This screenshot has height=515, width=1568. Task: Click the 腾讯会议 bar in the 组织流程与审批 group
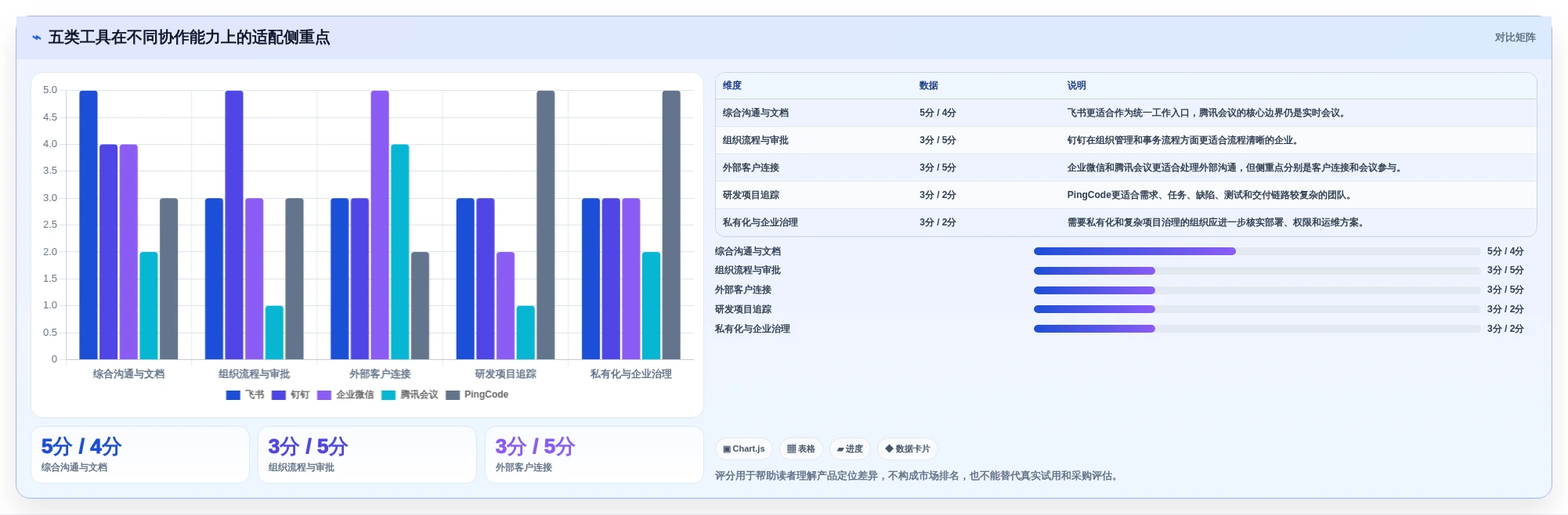[x=274, y=333]
